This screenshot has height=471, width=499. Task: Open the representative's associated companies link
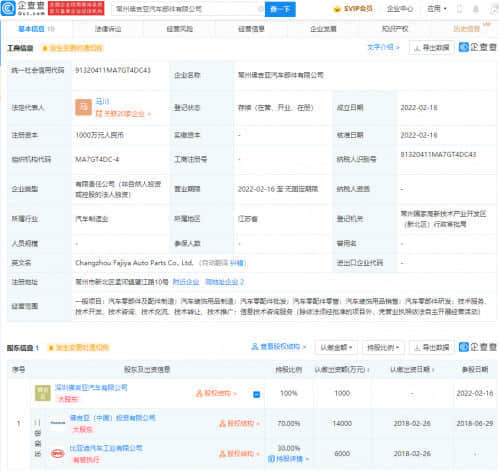click(x=123, y=114)
